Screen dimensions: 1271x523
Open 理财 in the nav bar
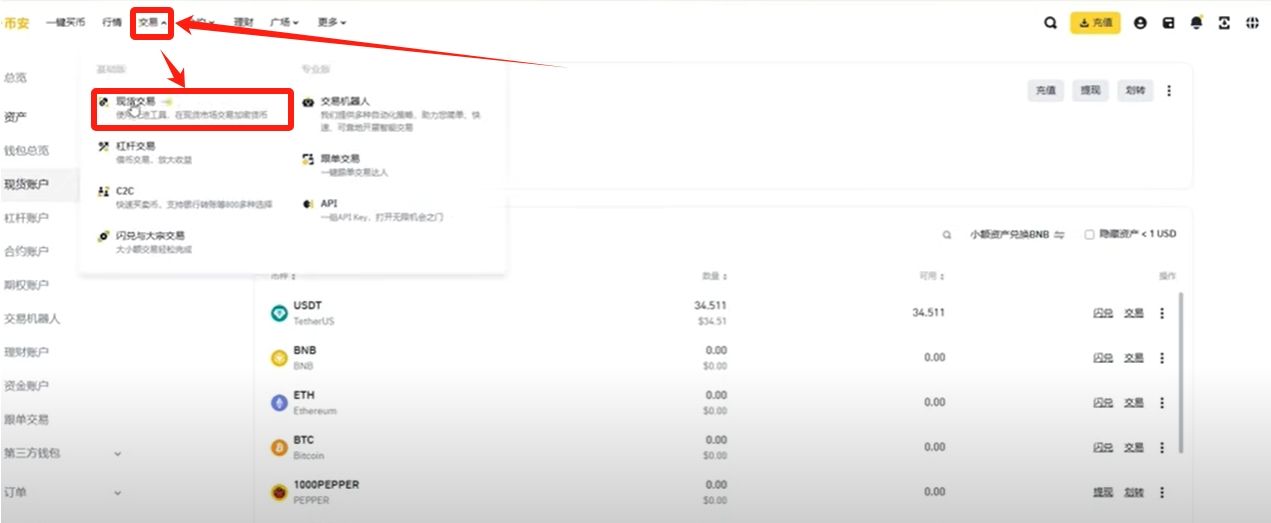(x=243, y=22)
